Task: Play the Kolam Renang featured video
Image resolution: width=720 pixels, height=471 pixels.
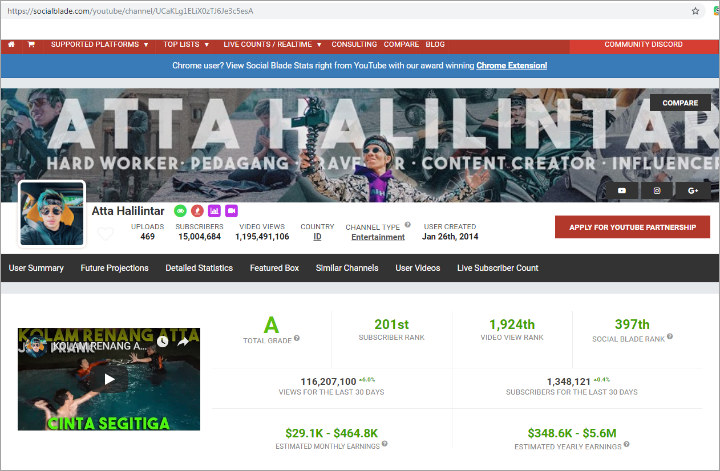Action: [109, 379]
